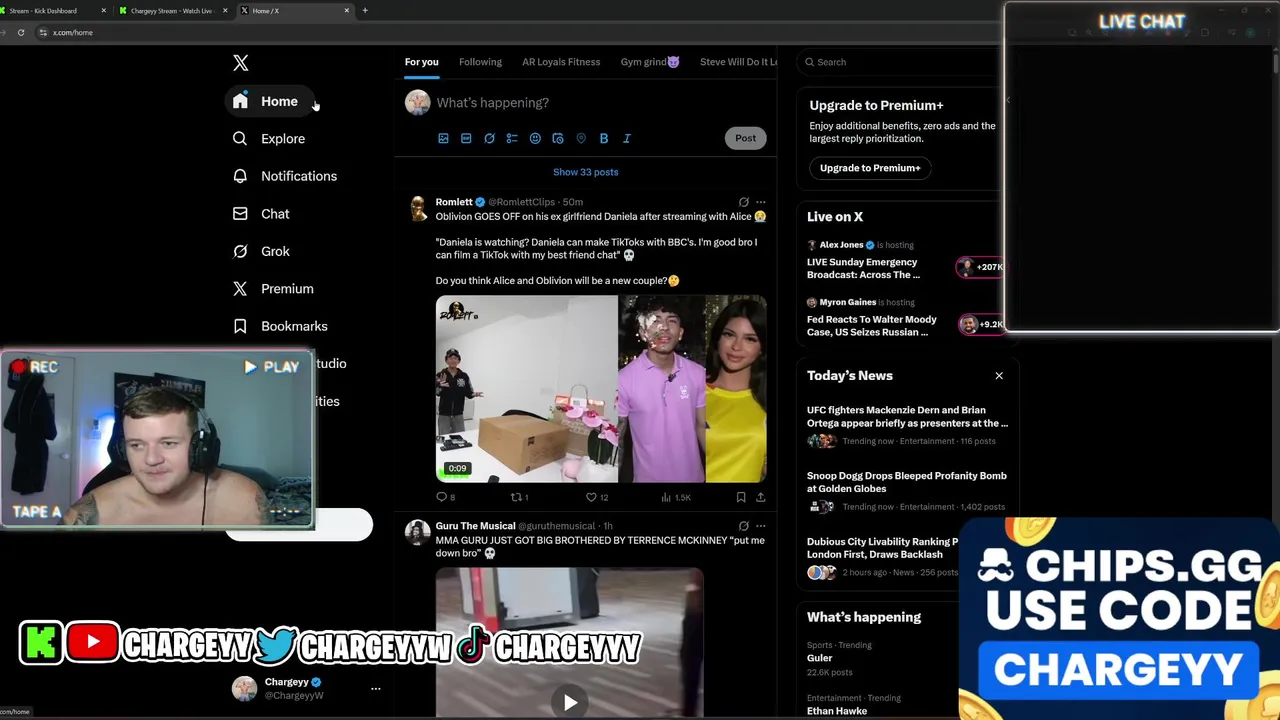Open Grok from the sidebar
Image resolution: width=1280 pixels, height=720 pixels.
pos(260,251)
